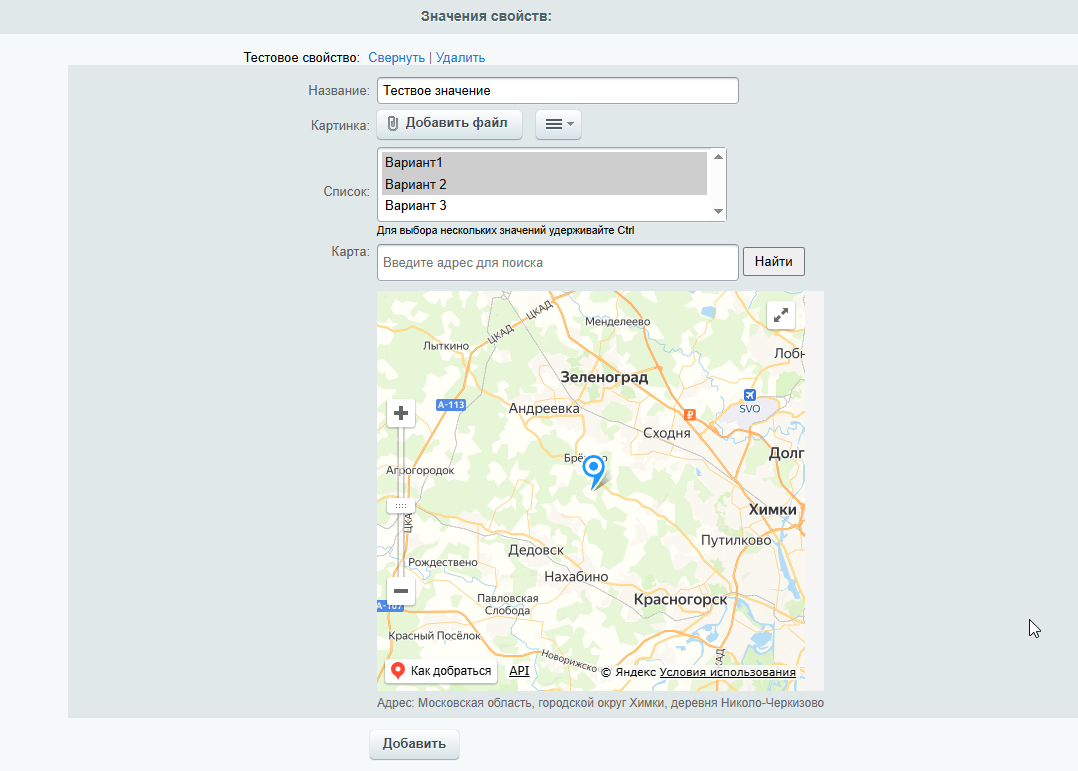
Task: Click the SVO airport icon on map
Action: (x=750, y=394)
